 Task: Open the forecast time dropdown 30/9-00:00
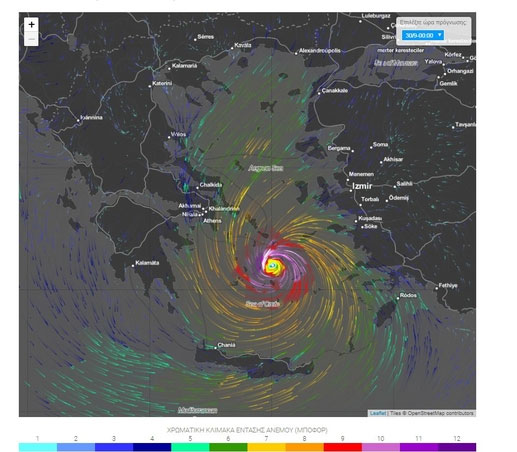[x=423, y=35]
